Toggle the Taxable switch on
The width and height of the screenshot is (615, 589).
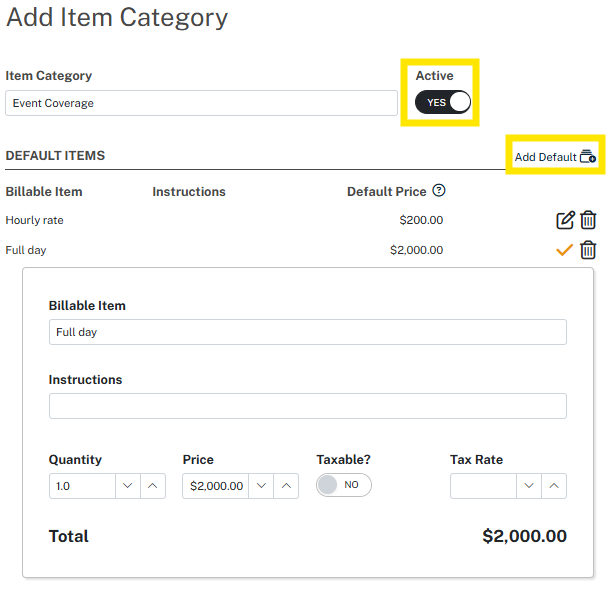click(x=344, y=485)
